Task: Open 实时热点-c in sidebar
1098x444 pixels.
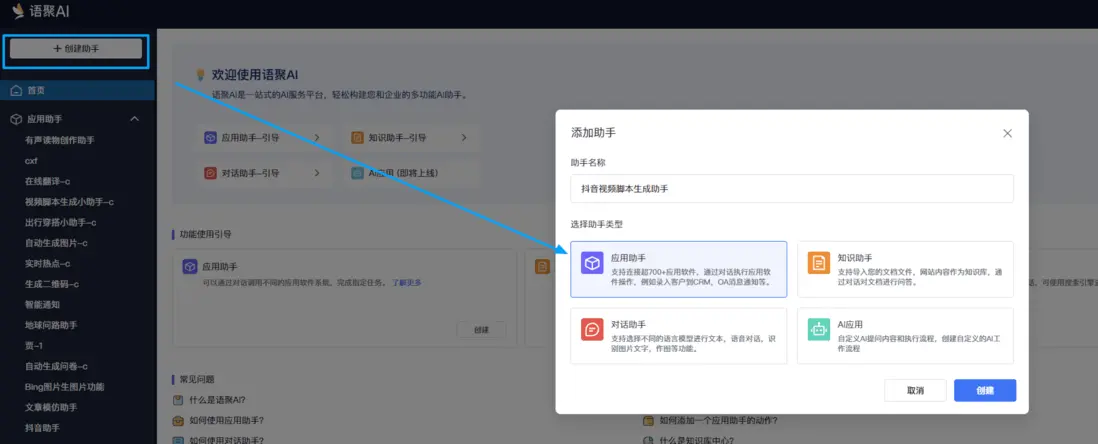Action: pyautogui.click(x=47, y=263)
